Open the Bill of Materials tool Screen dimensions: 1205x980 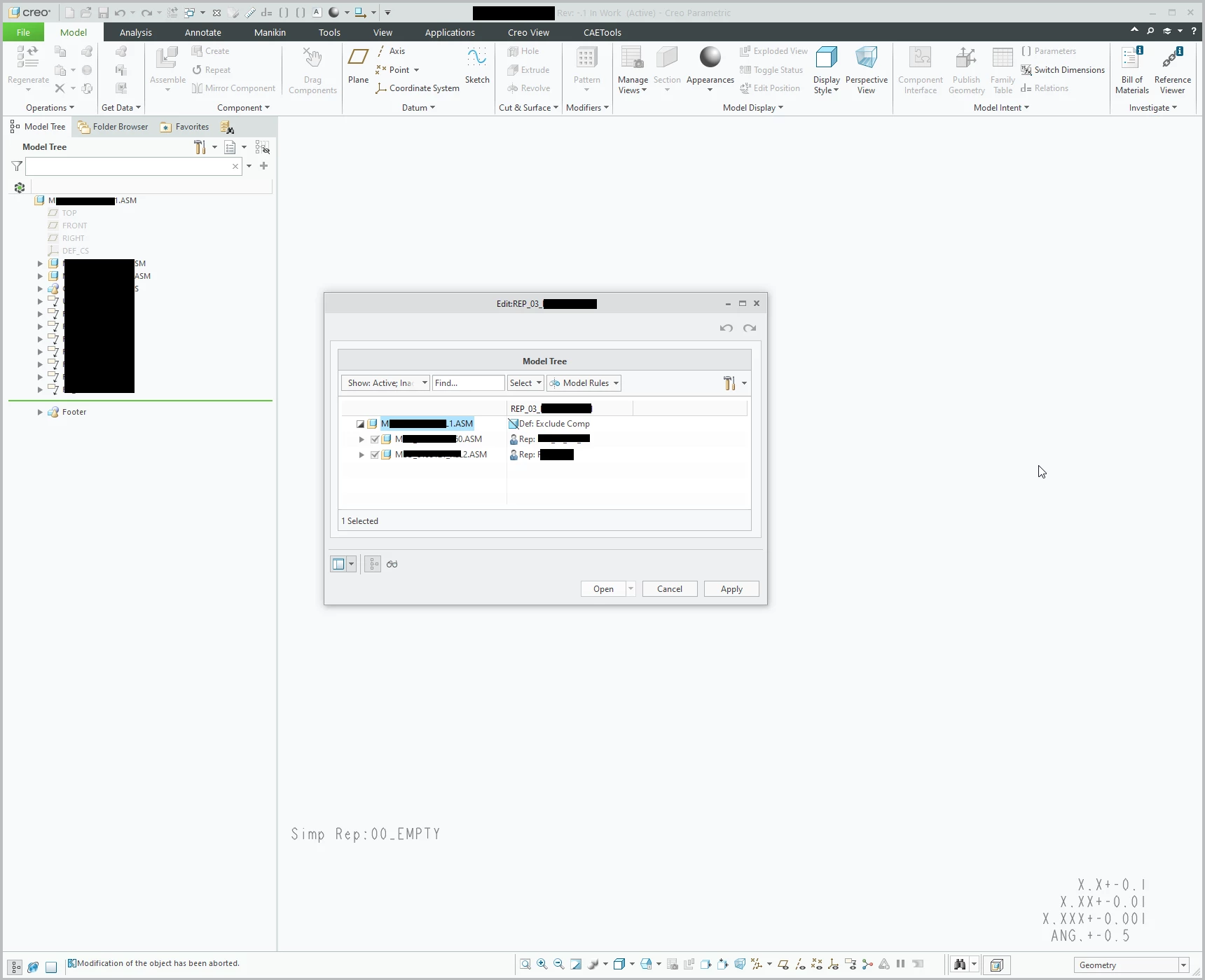point(1131,70)
